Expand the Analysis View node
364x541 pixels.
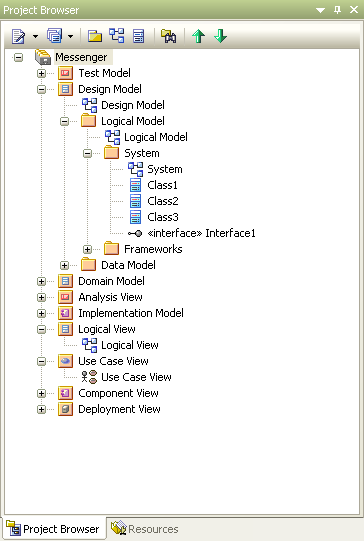[41, 297]
